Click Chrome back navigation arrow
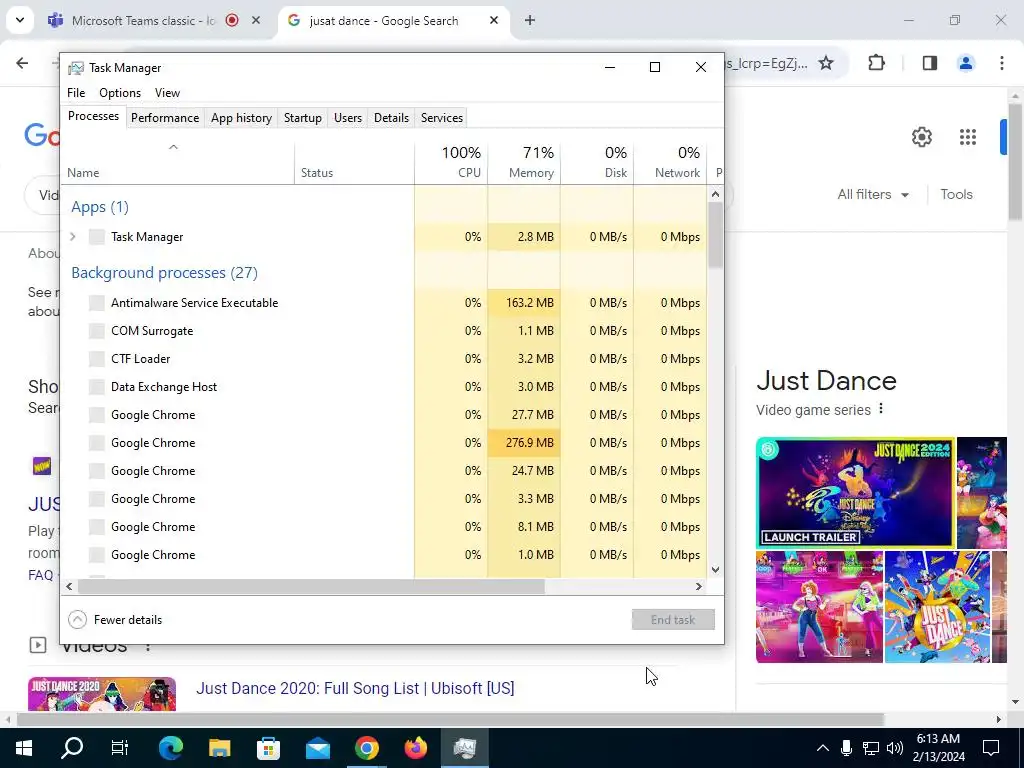Screen dimensions: 1024x768 coord(22,63)
